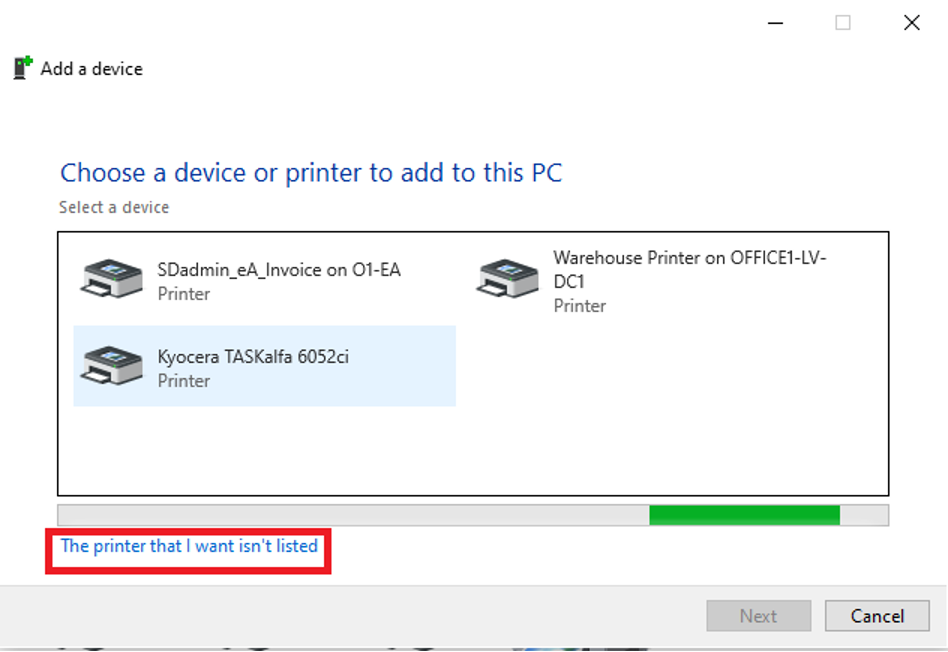Cancel the Add a device wizard

(x=877, y=616)
